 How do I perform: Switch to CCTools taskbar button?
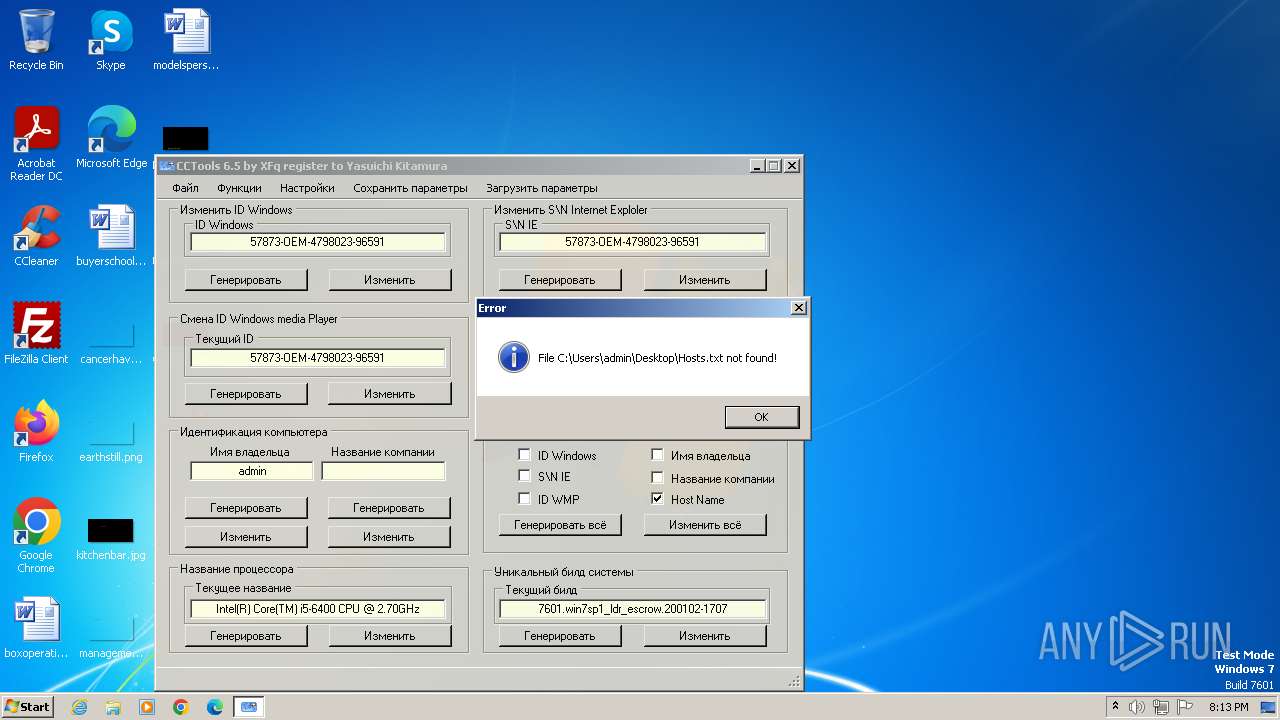(249, 707)
